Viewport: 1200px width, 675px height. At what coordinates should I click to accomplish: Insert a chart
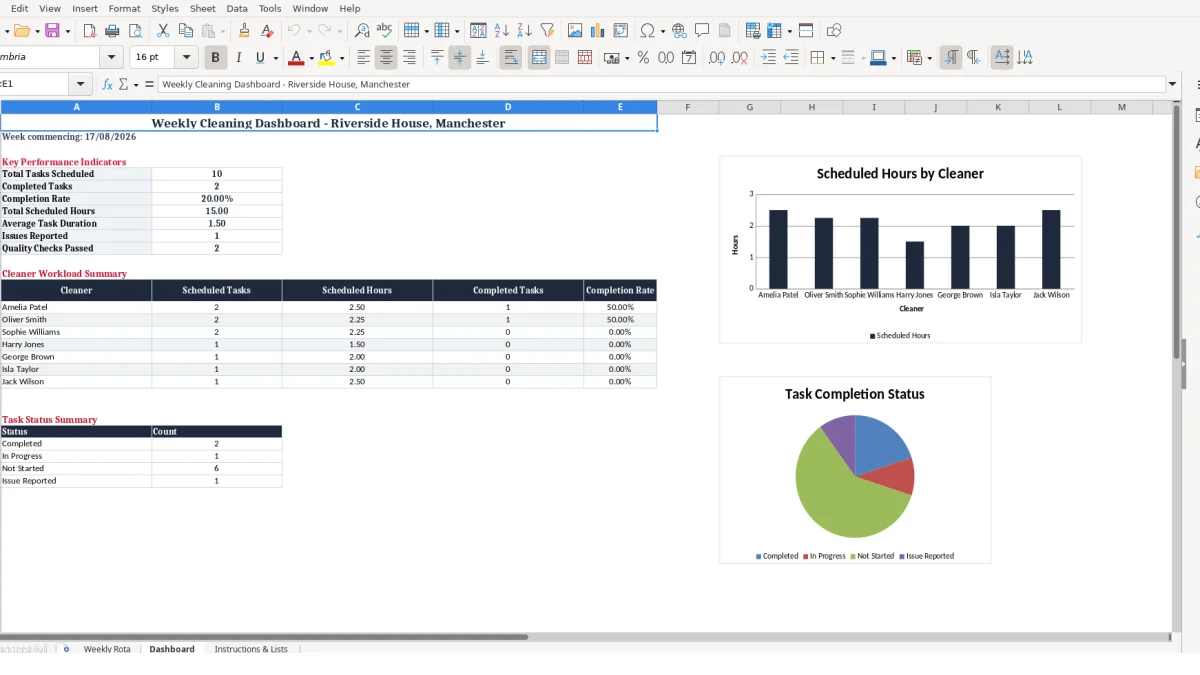click(598, 31)
